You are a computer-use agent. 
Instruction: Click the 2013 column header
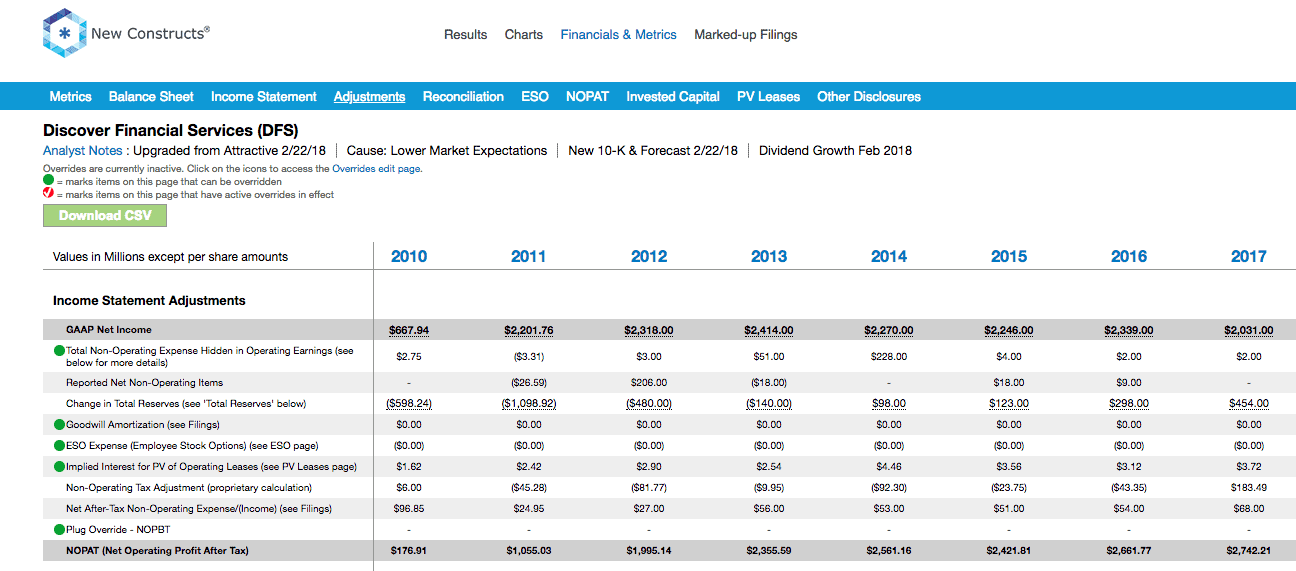coord(769,257)
